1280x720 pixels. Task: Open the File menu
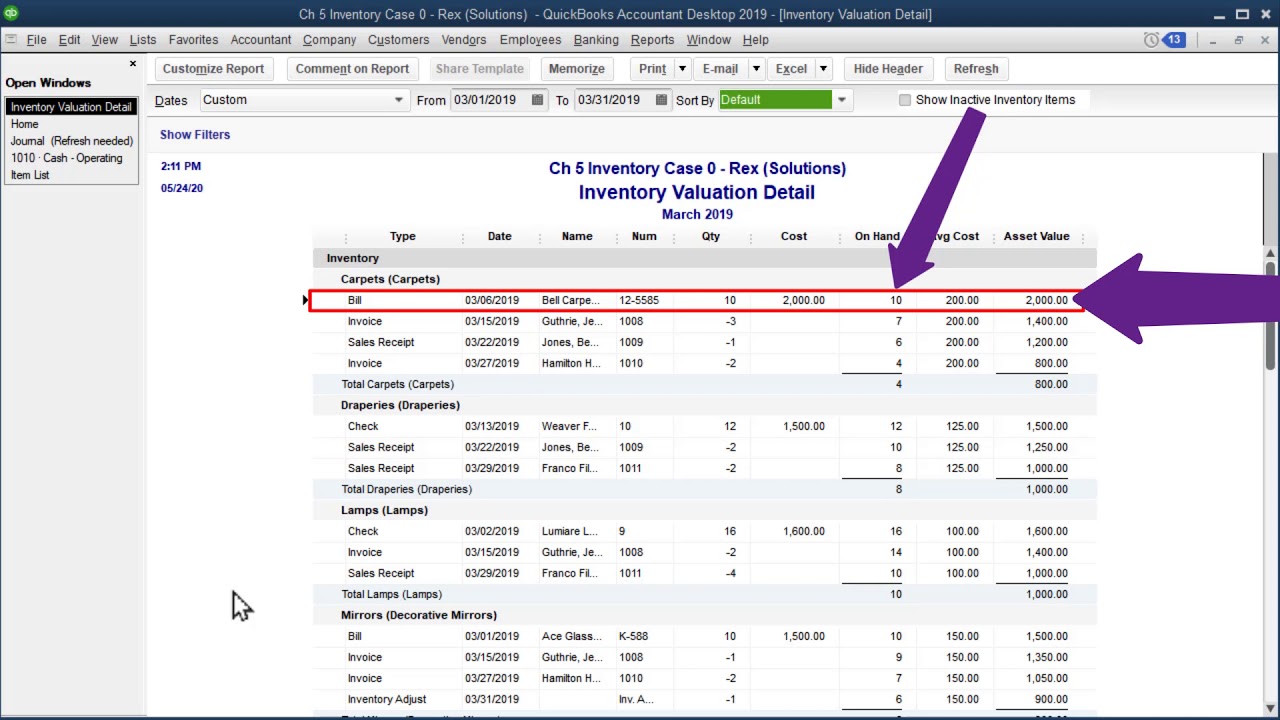[x=37, y=40]
